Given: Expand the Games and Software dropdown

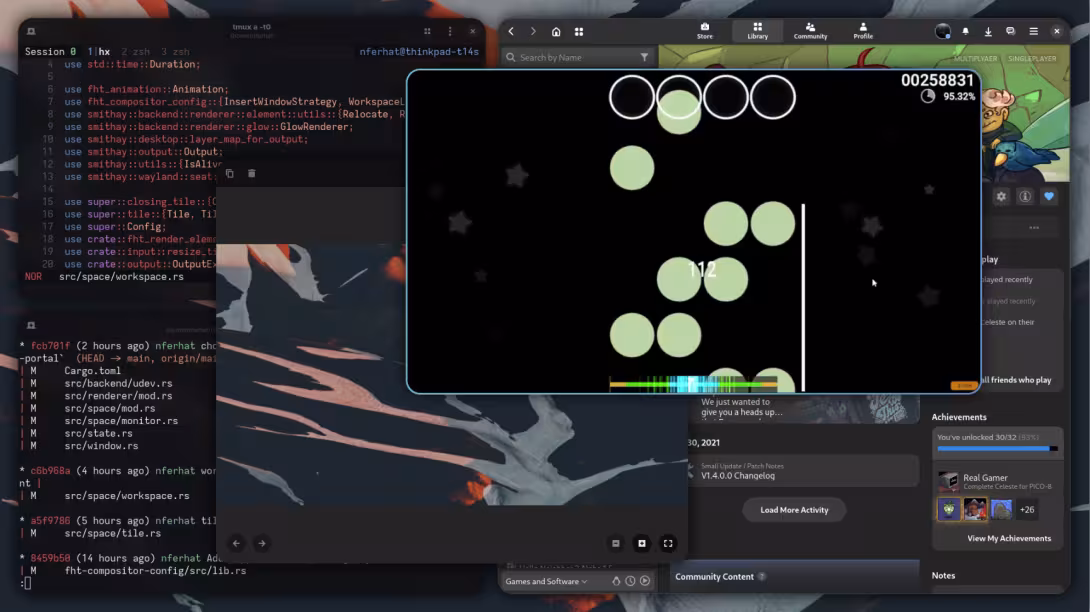Looking at the screenshot, I should click(546, 581).
